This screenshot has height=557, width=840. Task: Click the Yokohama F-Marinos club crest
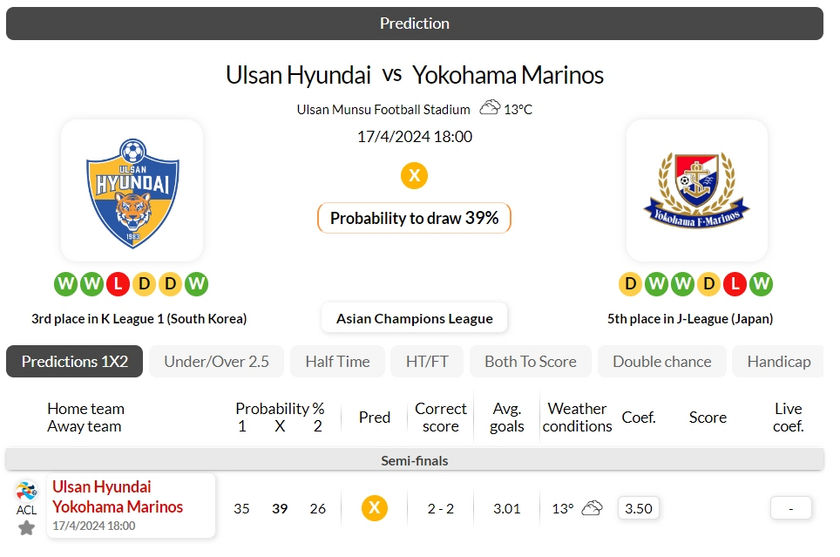(x=696, y=190)
